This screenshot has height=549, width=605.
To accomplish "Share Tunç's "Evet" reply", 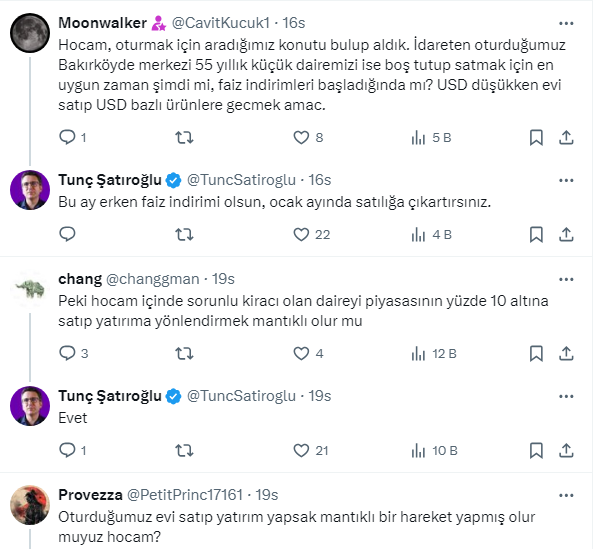I will tap(565, 450).
